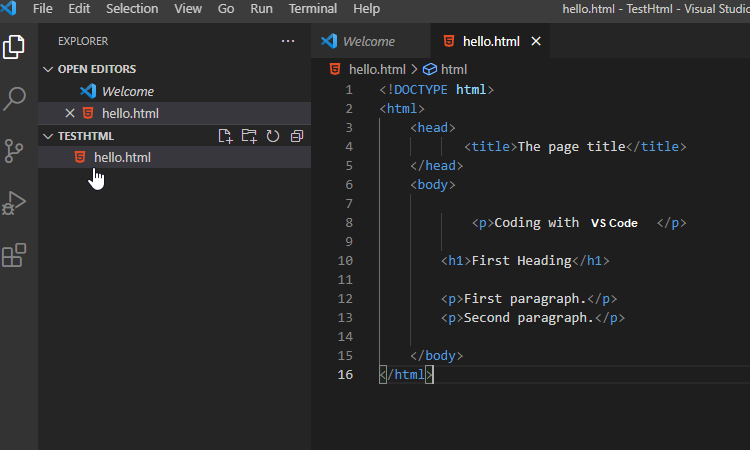Close the hello.html editor tab
Screen dimensions: 750x450
point(536,42)
